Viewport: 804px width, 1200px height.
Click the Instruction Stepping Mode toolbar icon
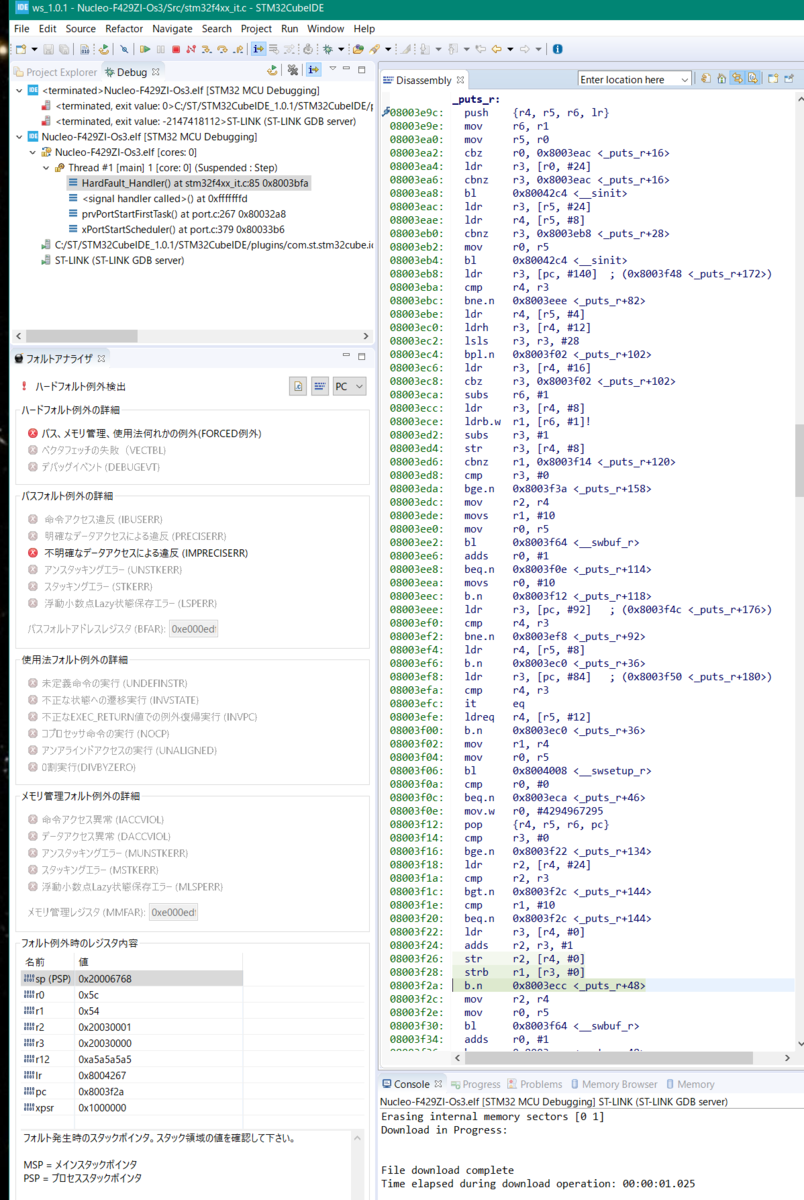(259, 48)
